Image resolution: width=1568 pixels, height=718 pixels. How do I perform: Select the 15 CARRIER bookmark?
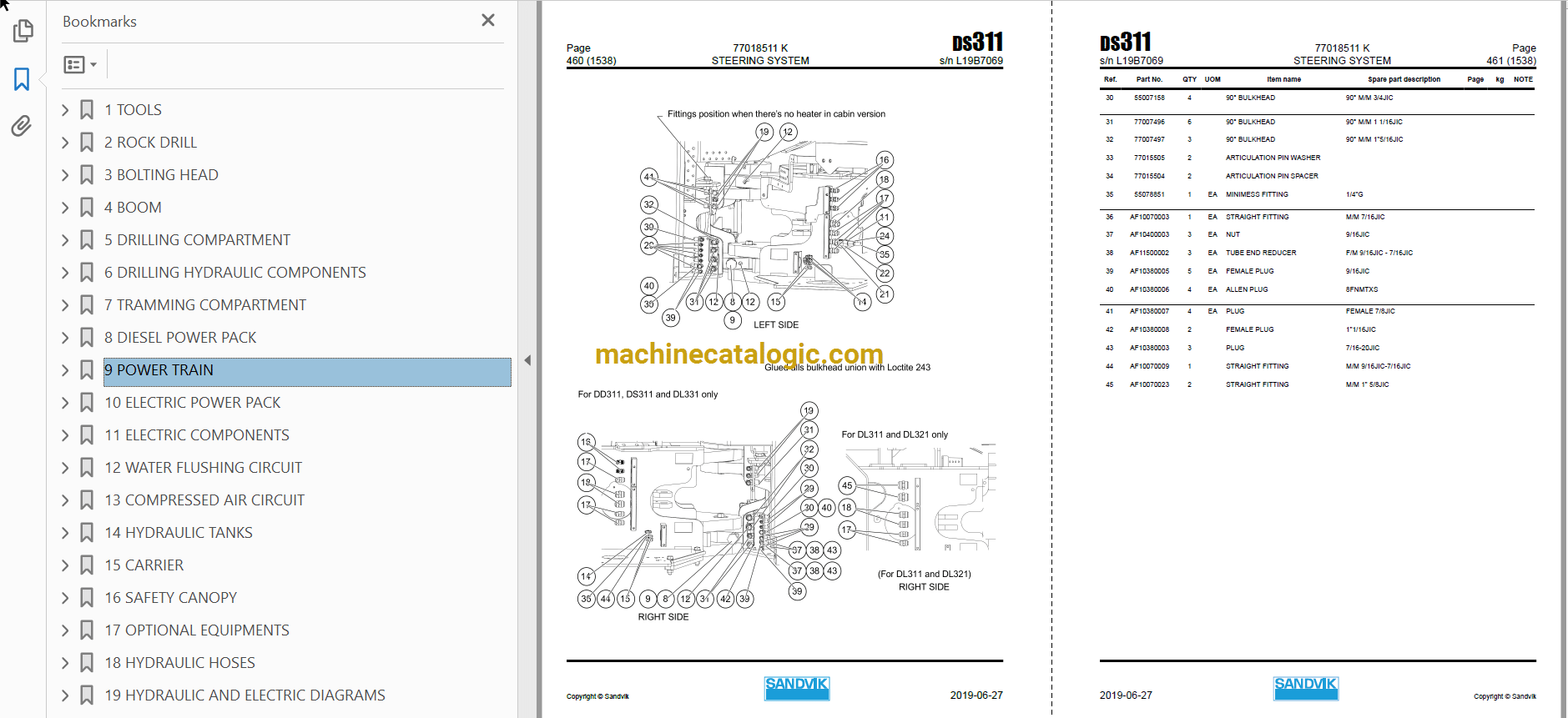[144, 565]
